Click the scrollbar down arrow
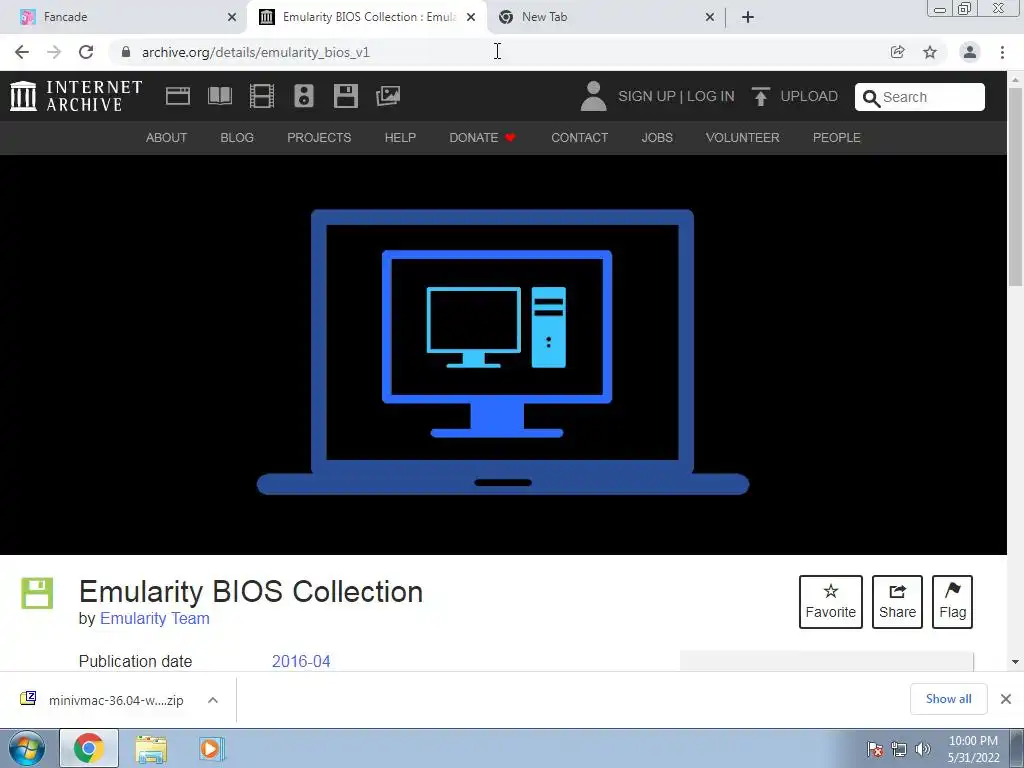This screenshot has height=768, width=1024. pyautogui.click(x=1015, y=662)
